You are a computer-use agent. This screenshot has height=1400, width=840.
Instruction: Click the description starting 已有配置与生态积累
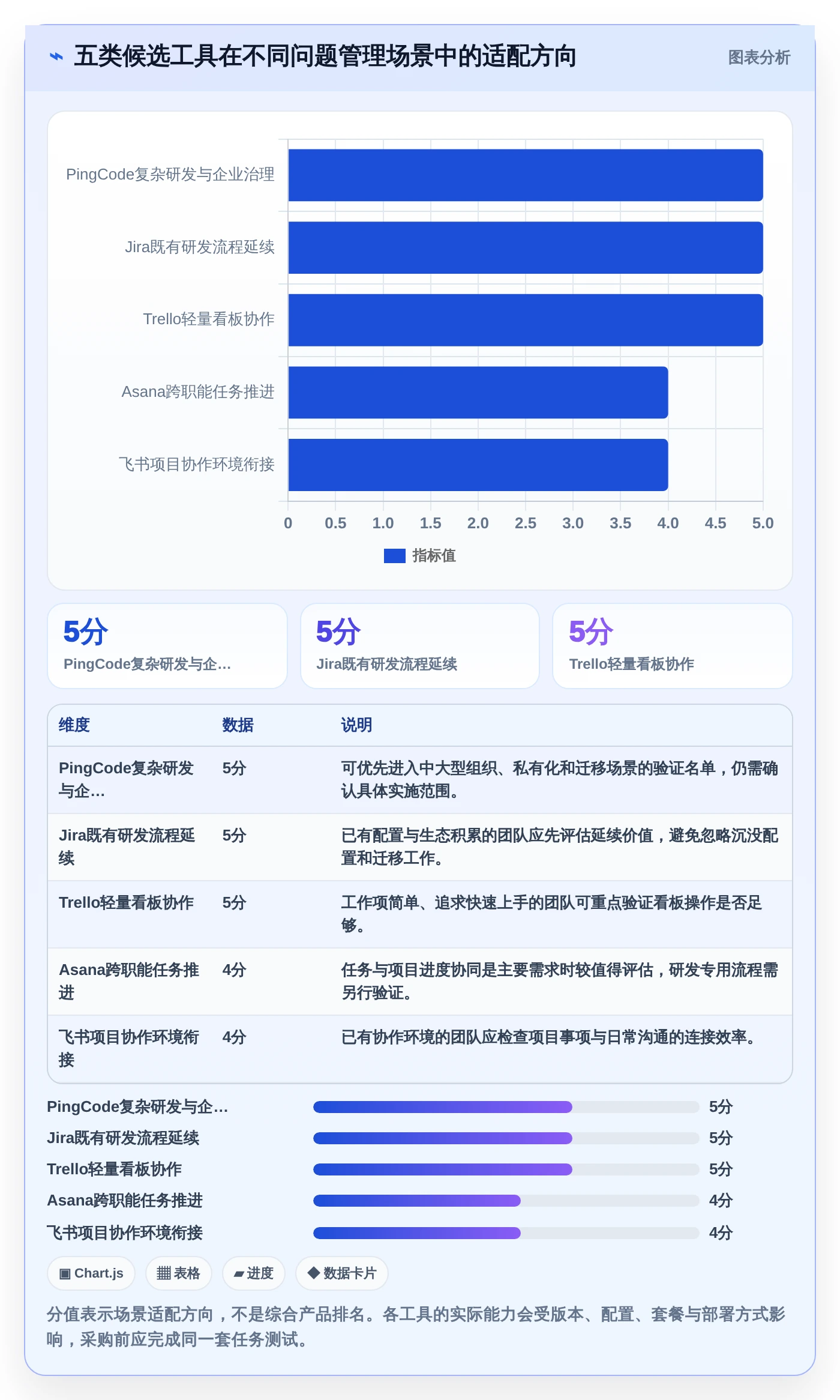pyautogui.click(x=559, y=847)
